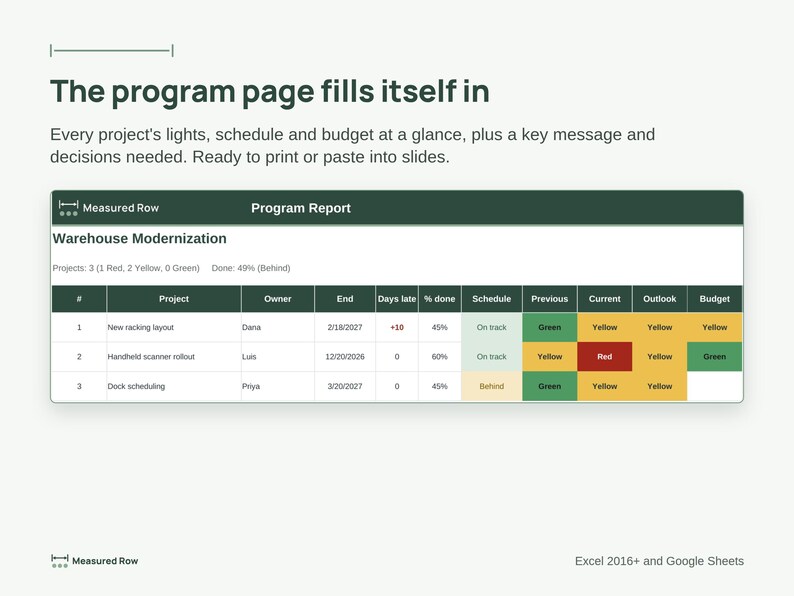Click owner cell Priya
Viewport: 794px width, 596px height.
(x=277, y=386)
